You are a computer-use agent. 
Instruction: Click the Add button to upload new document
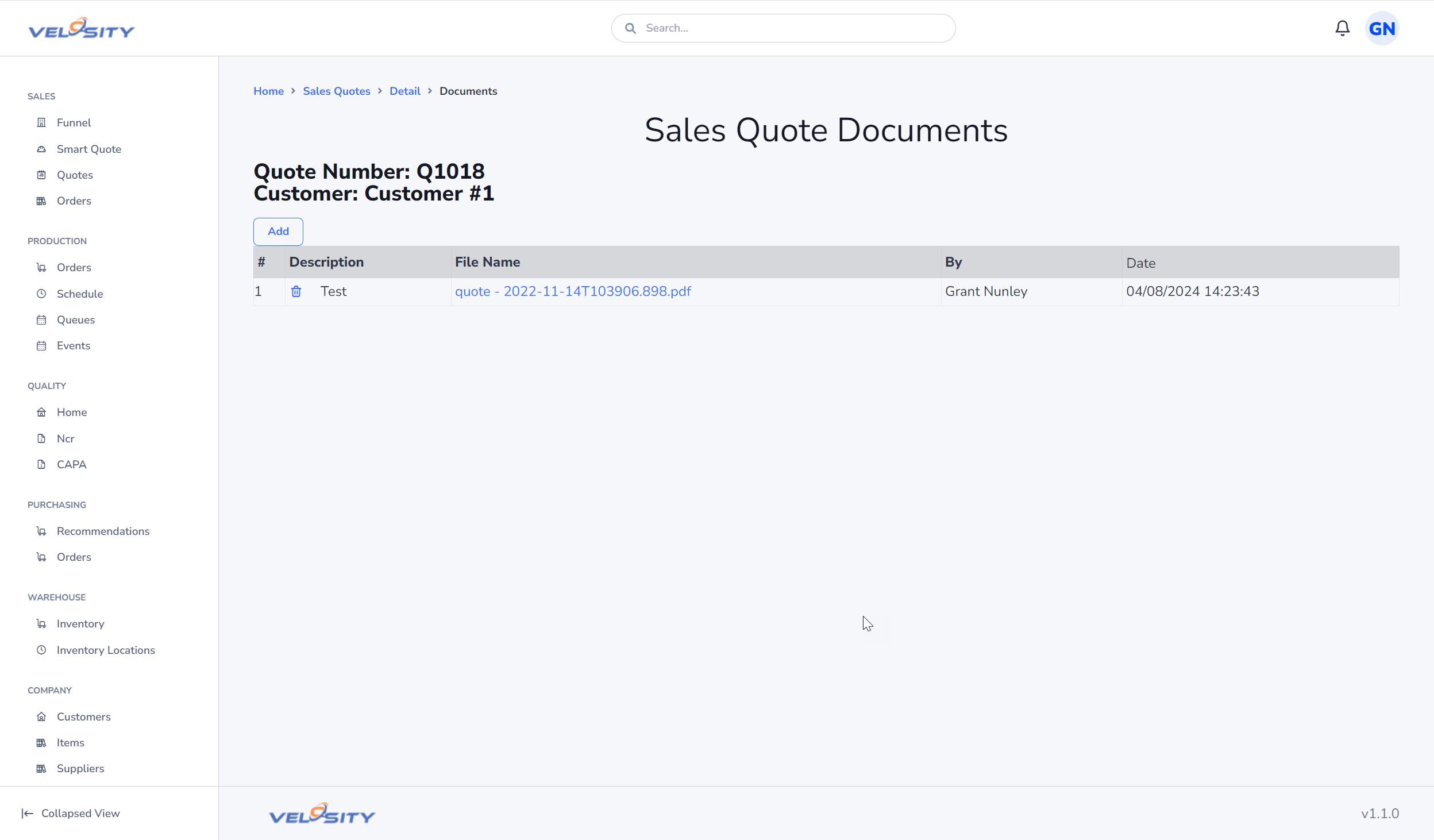tap(278, 231)
